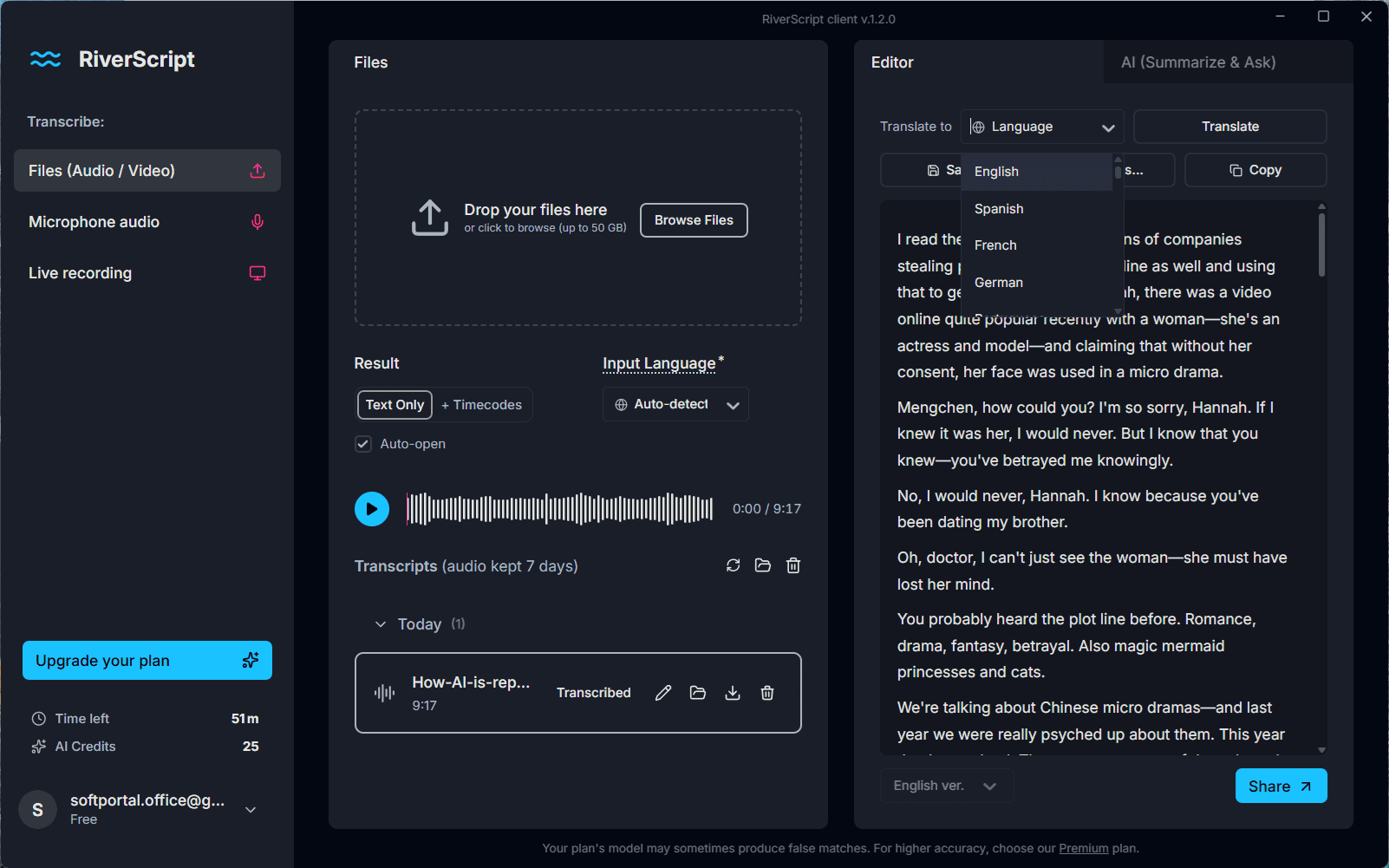The height and width of the screenshot is (868, 1389).
Task: Collapse the Today transcripts group
Action: 380,624
